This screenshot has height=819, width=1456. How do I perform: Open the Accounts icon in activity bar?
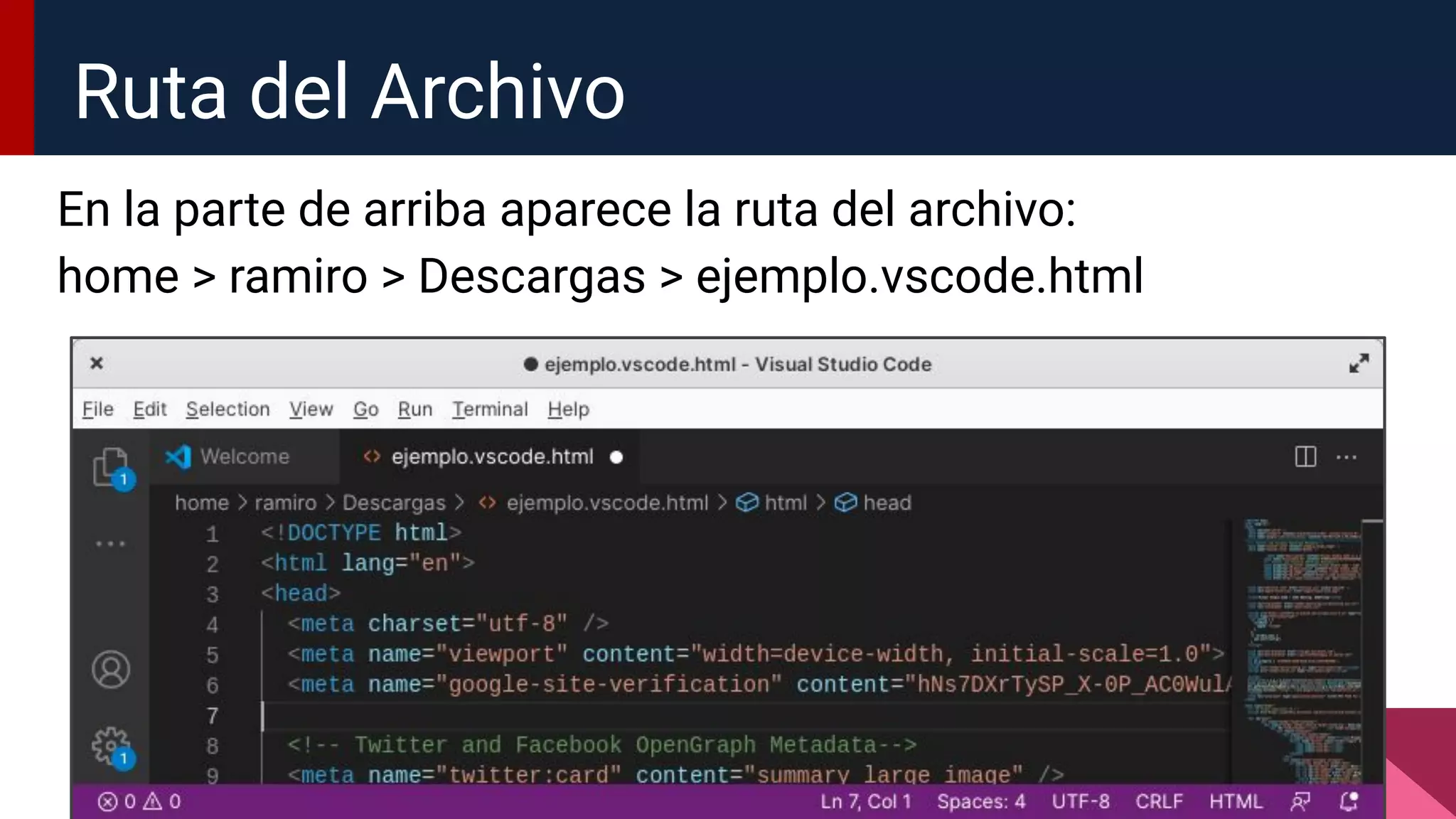point(111,669)
